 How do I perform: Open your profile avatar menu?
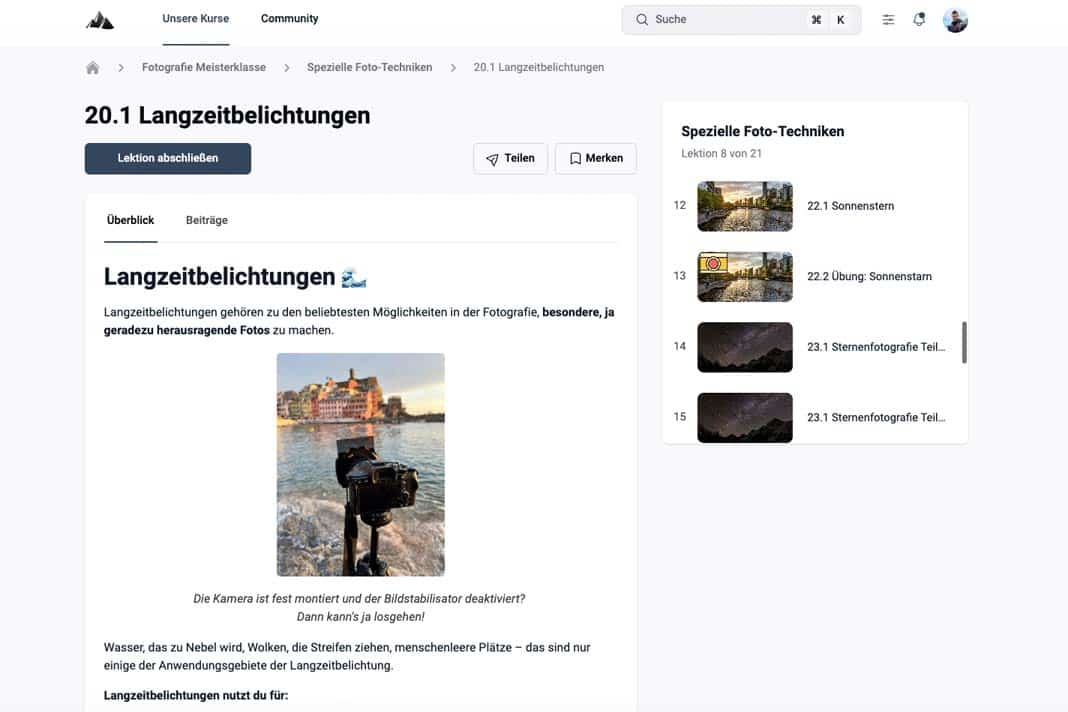955,18
